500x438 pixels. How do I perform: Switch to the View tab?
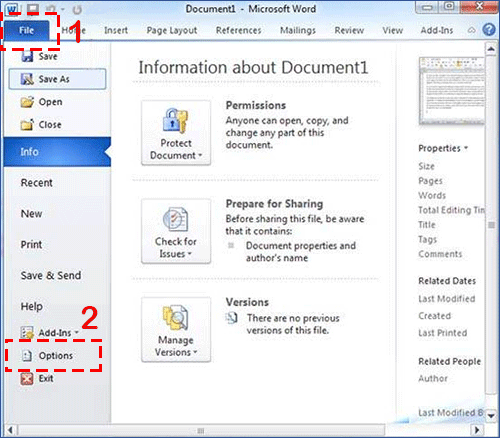coord(392,30)
